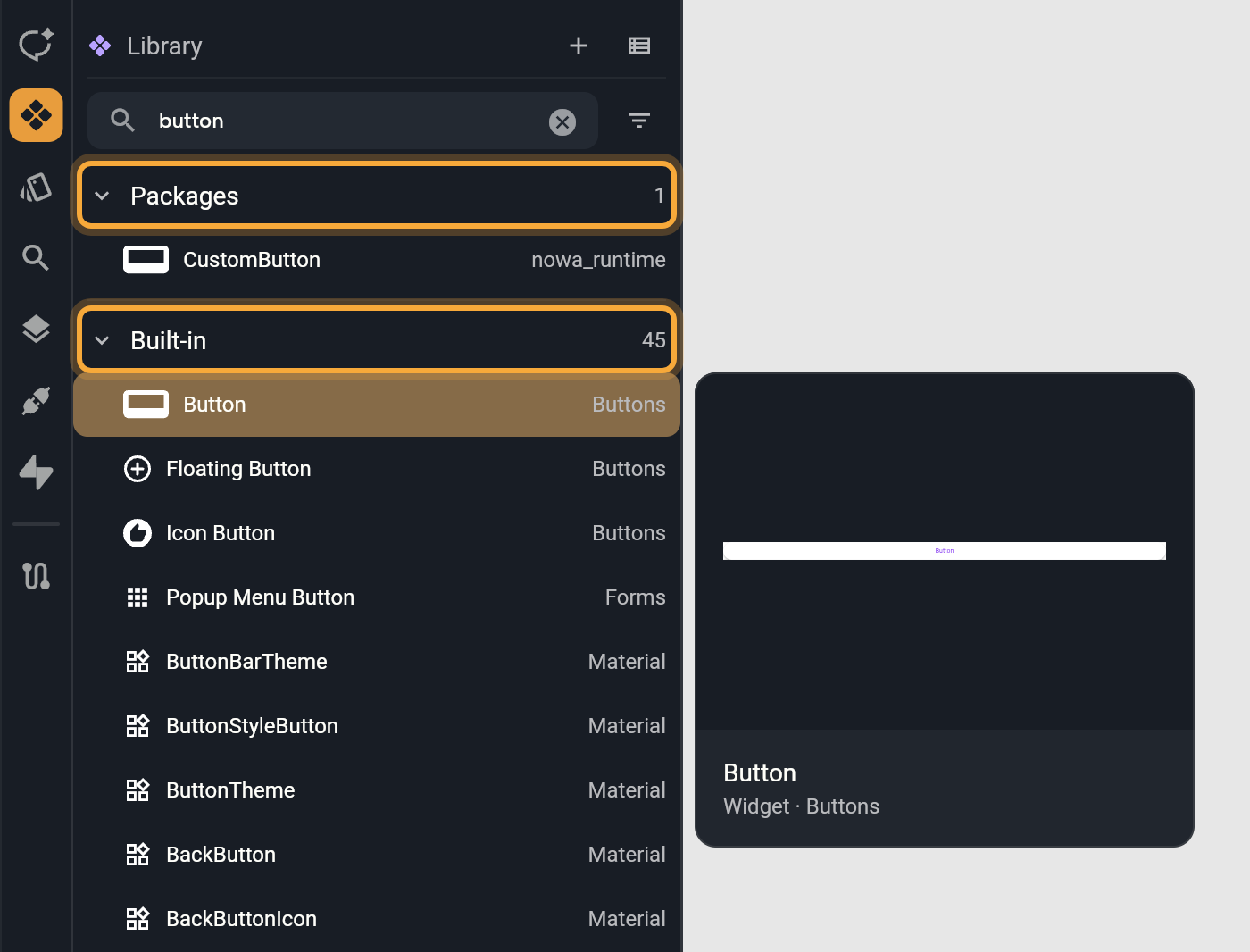Screen dimensions: 1250x952
Task: Select the Library sidebar icon
Action: coord(36,115)
